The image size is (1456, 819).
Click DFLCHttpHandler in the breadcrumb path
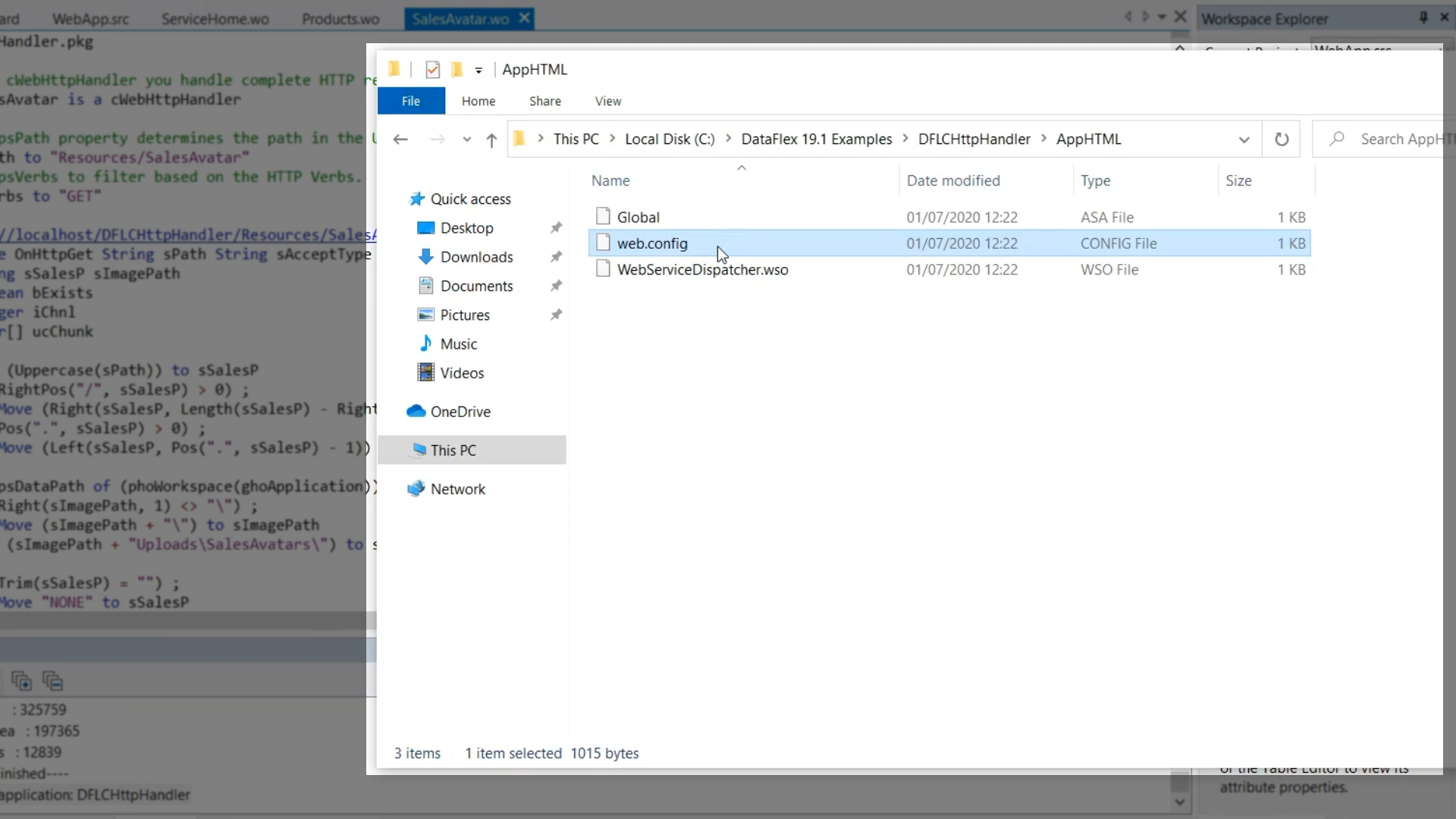[974, 140]
